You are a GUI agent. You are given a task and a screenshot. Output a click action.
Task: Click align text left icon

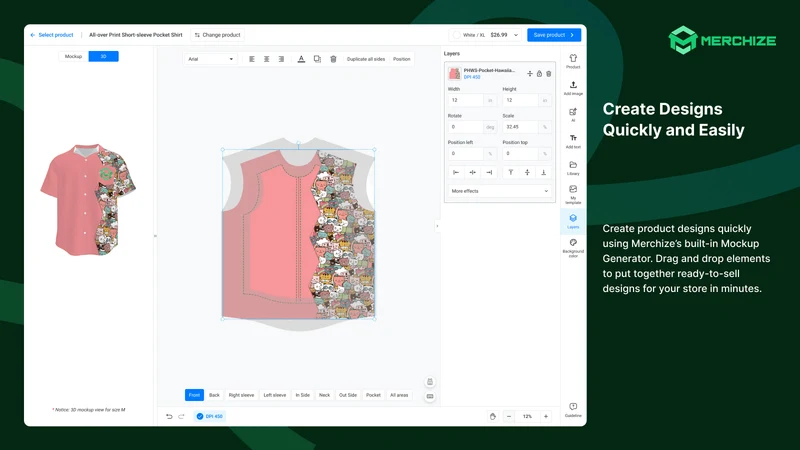tap(252, 59)
